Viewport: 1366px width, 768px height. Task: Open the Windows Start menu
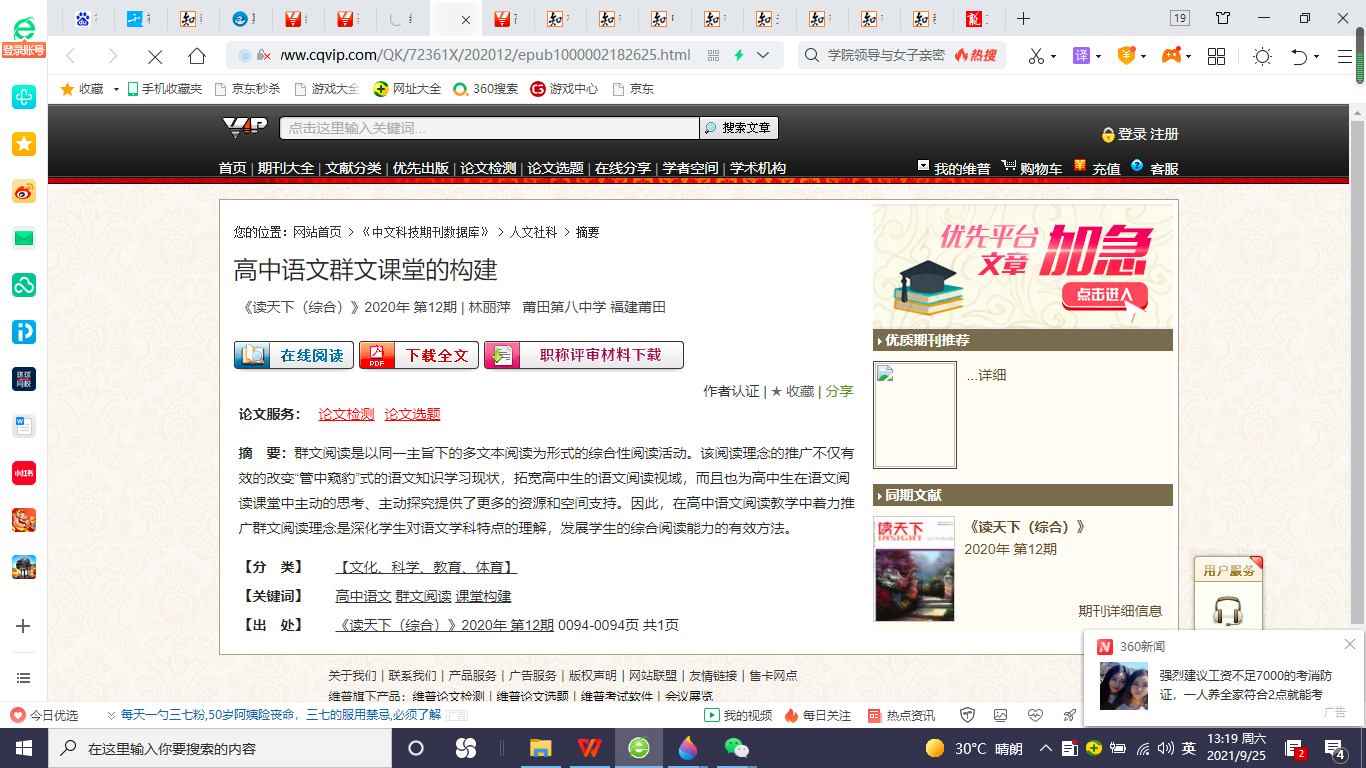23,748
